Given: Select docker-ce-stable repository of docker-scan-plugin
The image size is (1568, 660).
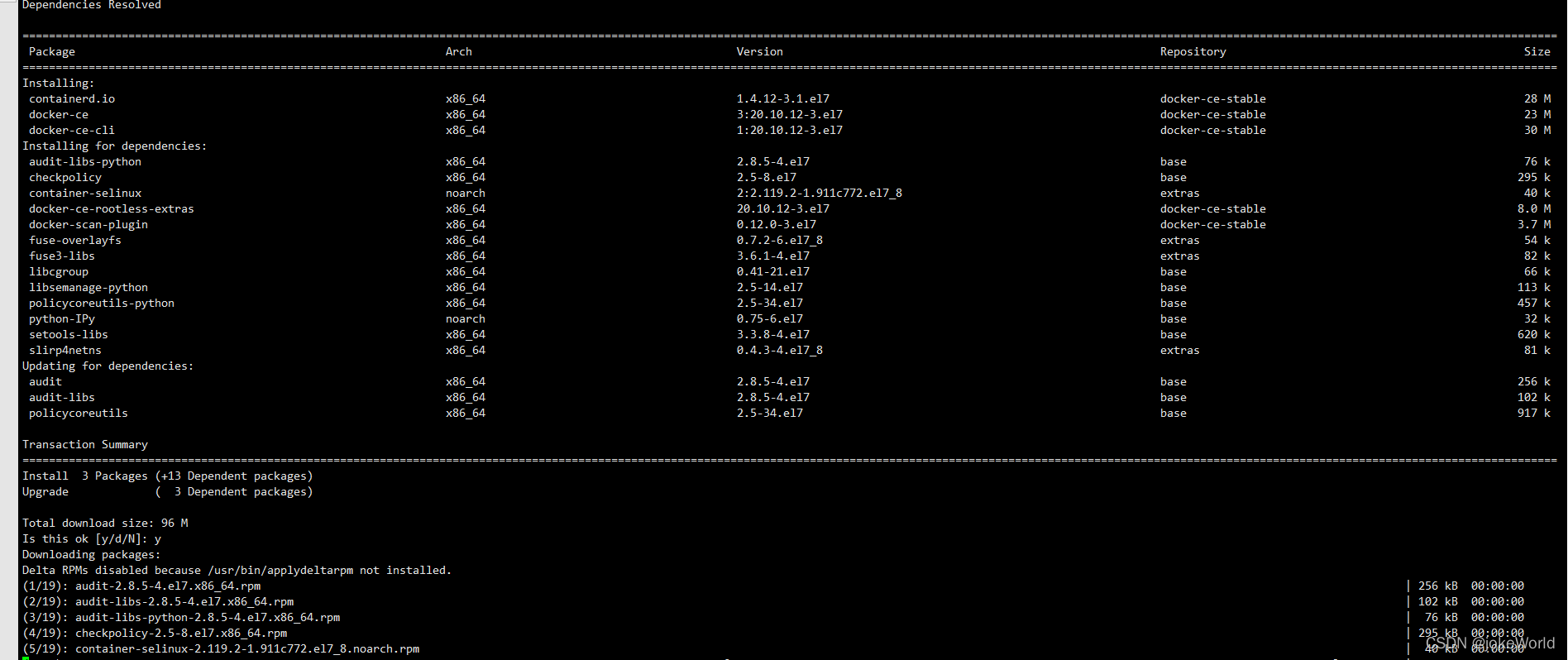Looking at the screenshot, I should pyautogui.click(x=1213, y=224).
